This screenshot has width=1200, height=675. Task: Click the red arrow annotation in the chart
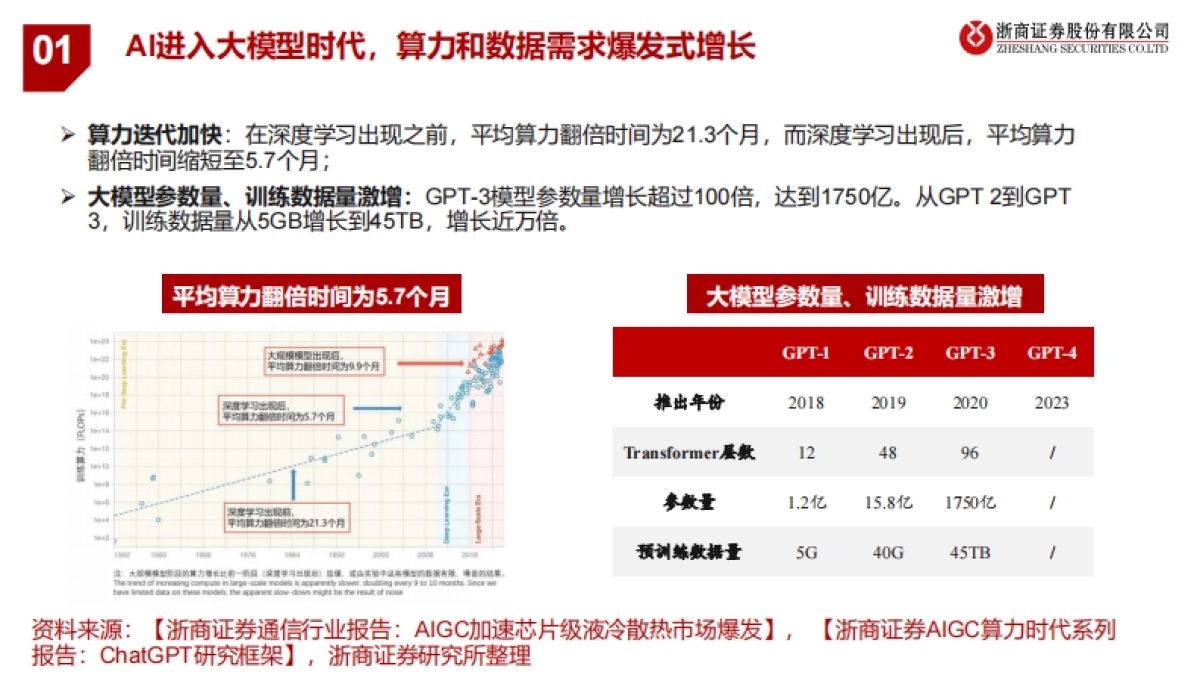pos(433,361)
